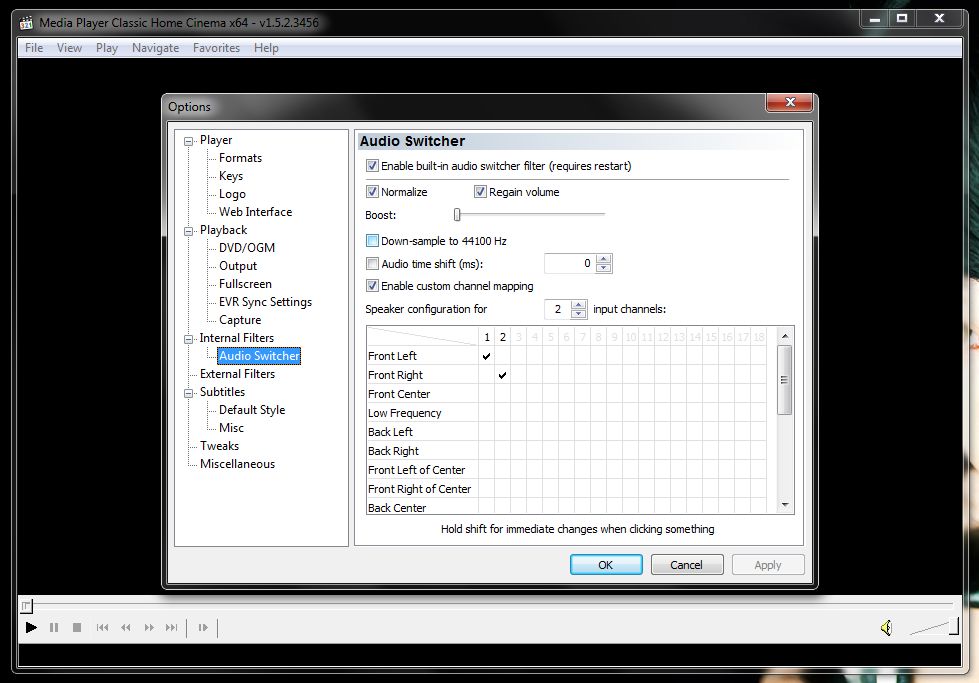Toggle the Regain volume checkbox
The width and height of the screenshot is (979, 683).
(x=480, y=192)
